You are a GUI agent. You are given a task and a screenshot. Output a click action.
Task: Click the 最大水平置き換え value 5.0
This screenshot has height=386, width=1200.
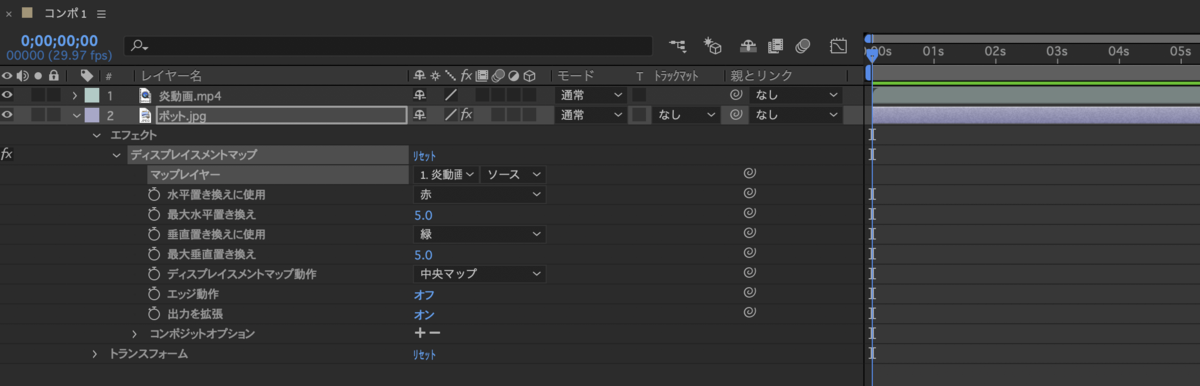(423, 214)
